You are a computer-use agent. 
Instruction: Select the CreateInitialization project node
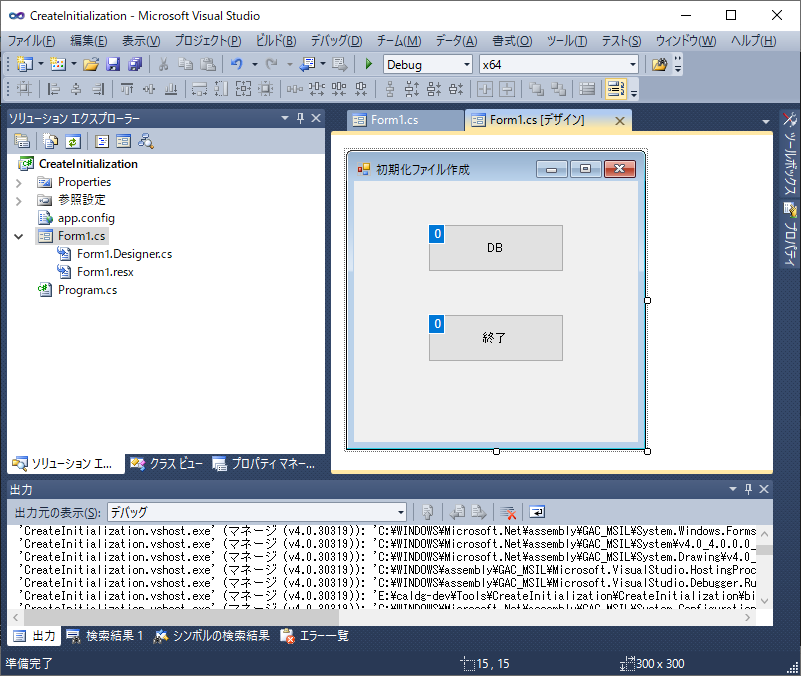pos(88,164)
